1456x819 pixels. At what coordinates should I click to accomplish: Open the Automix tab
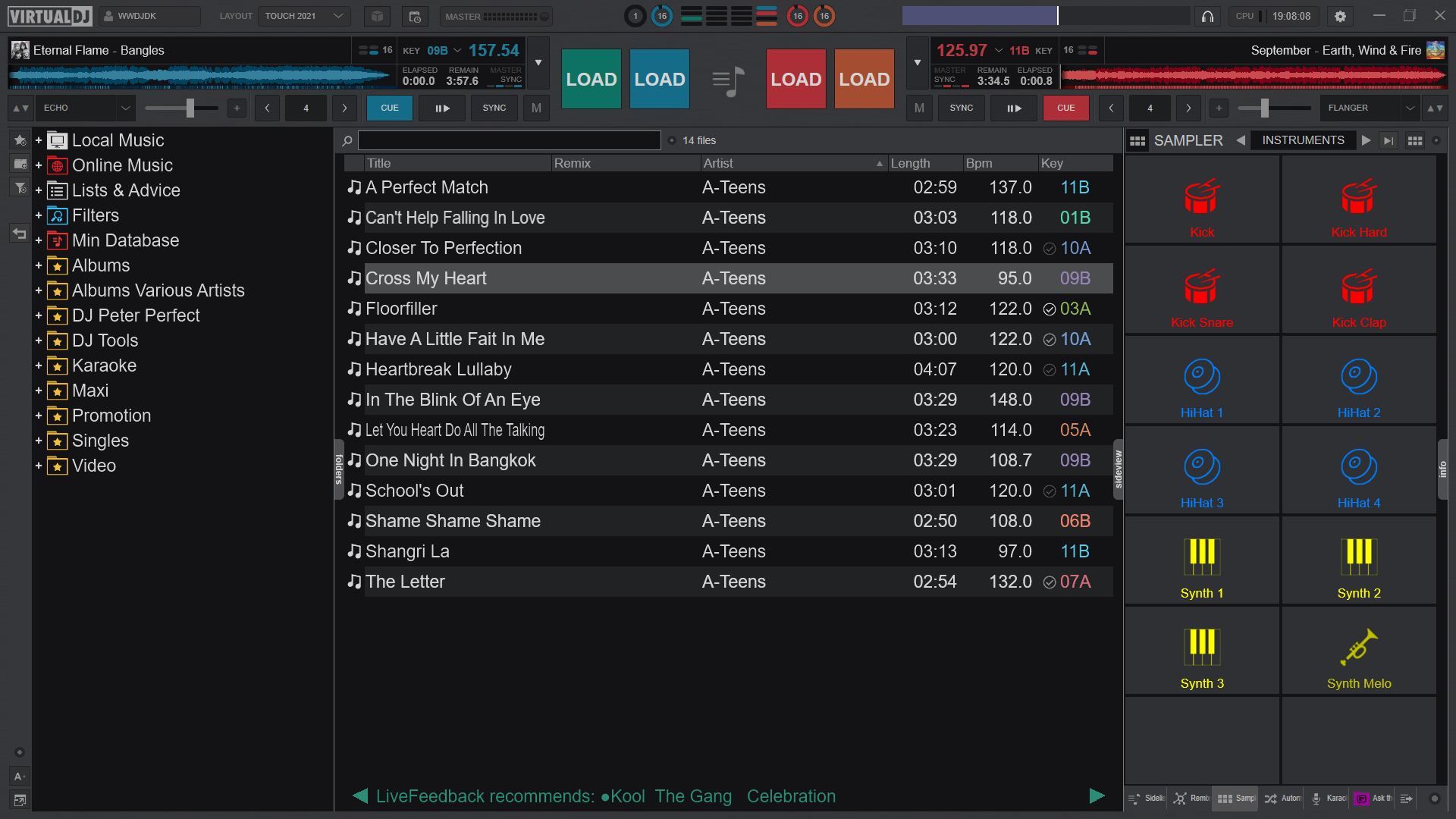click(x=1282, y=799)
